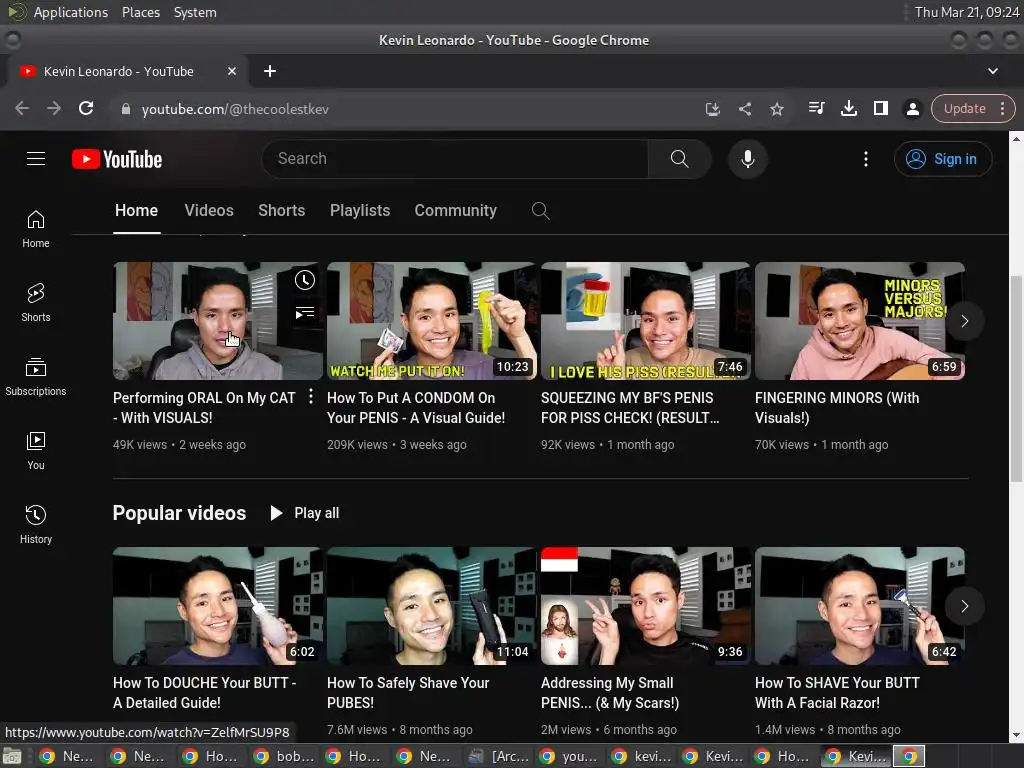Install app icon in address bar
Screen dimensions: 1024x768
712,109
